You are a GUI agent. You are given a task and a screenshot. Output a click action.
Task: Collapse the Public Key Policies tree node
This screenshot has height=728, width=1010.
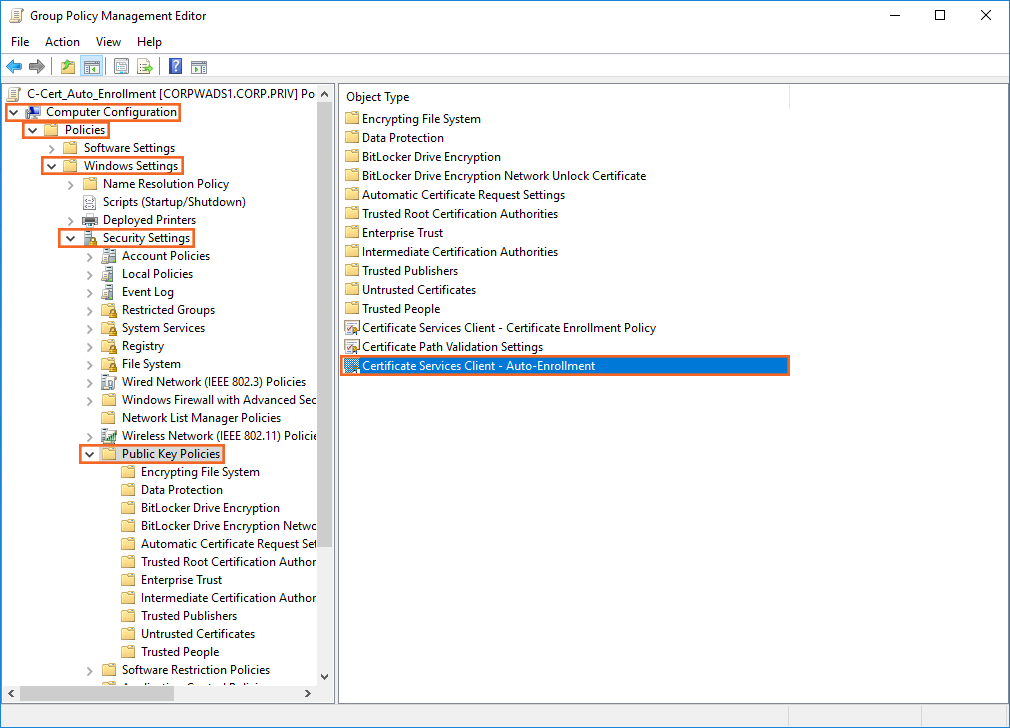pyautogui.click(x=89, y=454)
